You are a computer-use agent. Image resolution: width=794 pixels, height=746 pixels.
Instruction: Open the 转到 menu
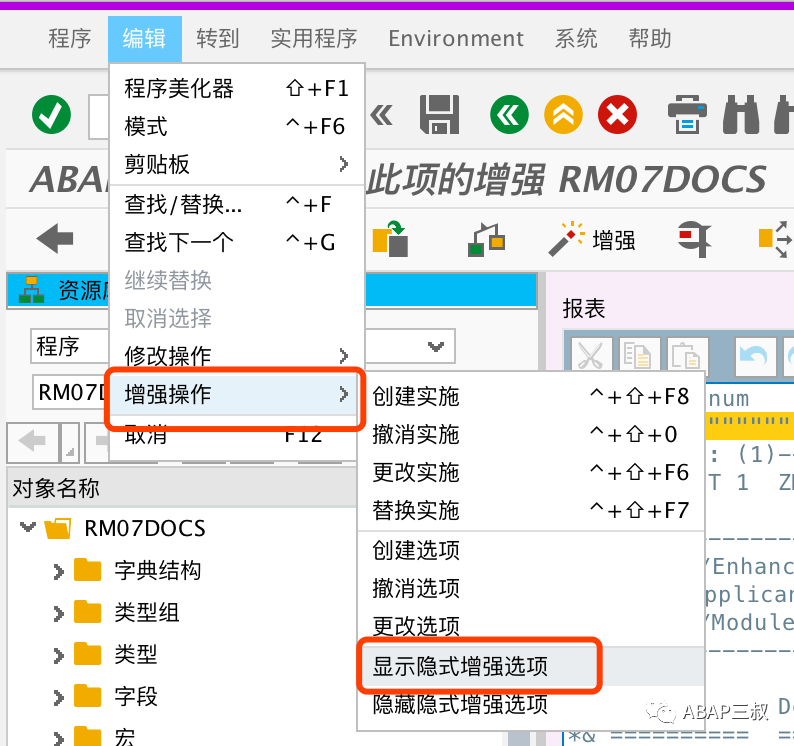click(218, 38)
